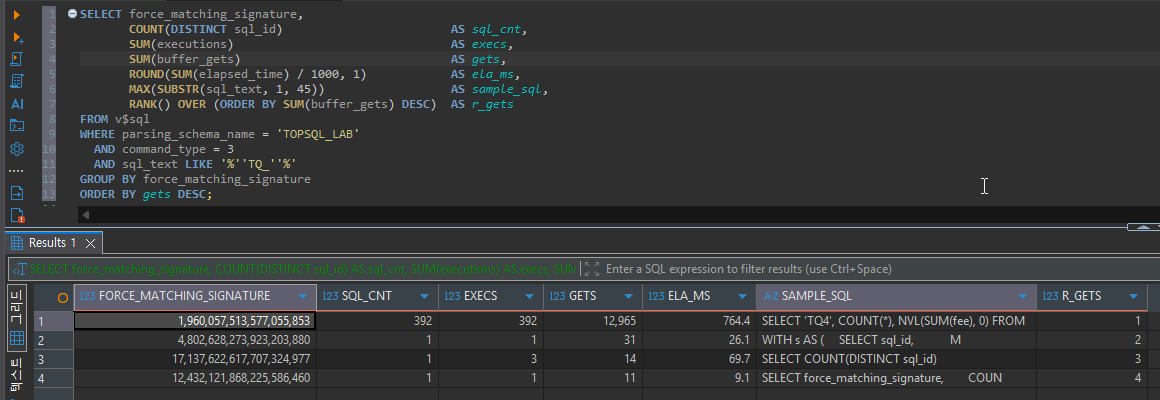This screenshot has height=400, width=1160.
Task: Open ELA_MS column filter dropdown arrow
Action: click(743, 296)
